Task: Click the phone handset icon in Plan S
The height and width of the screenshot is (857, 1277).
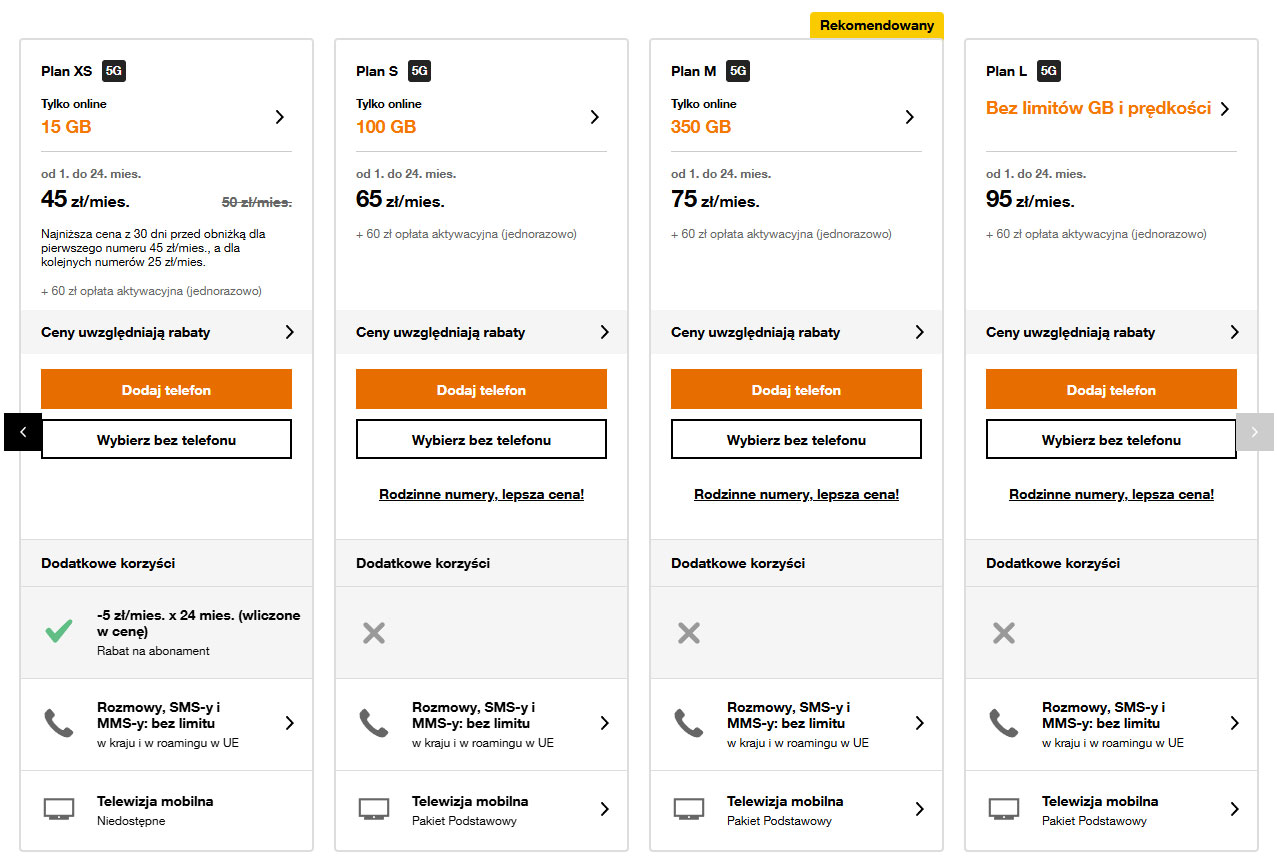Action: [373, 723]
